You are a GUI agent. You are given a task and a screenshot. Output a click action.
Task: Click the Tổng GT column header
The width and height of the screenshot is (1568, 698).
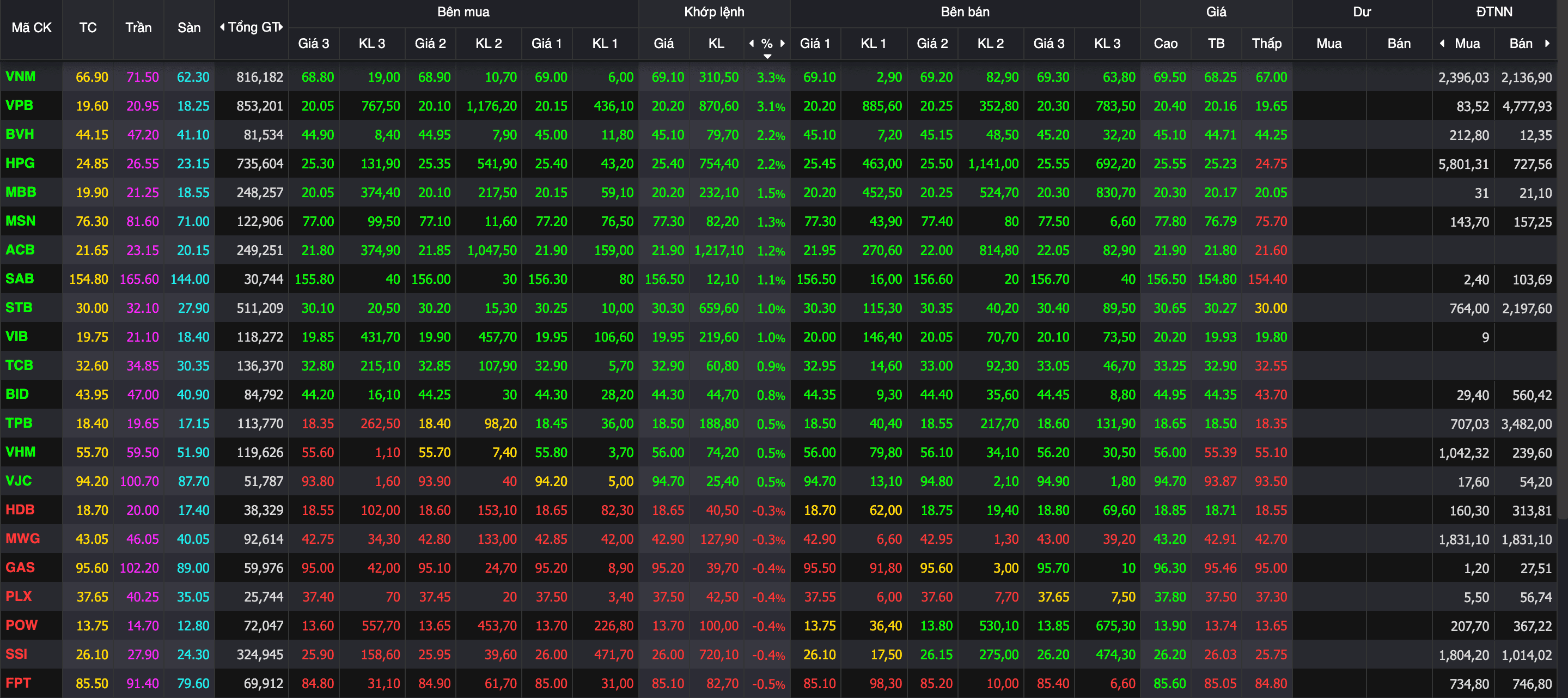(x=253, y=27)
